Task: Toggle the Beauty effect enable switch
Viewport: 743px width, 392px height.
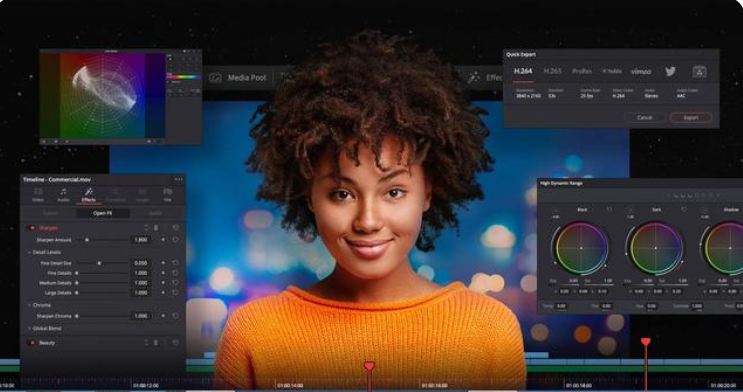Action: point(32,343)
